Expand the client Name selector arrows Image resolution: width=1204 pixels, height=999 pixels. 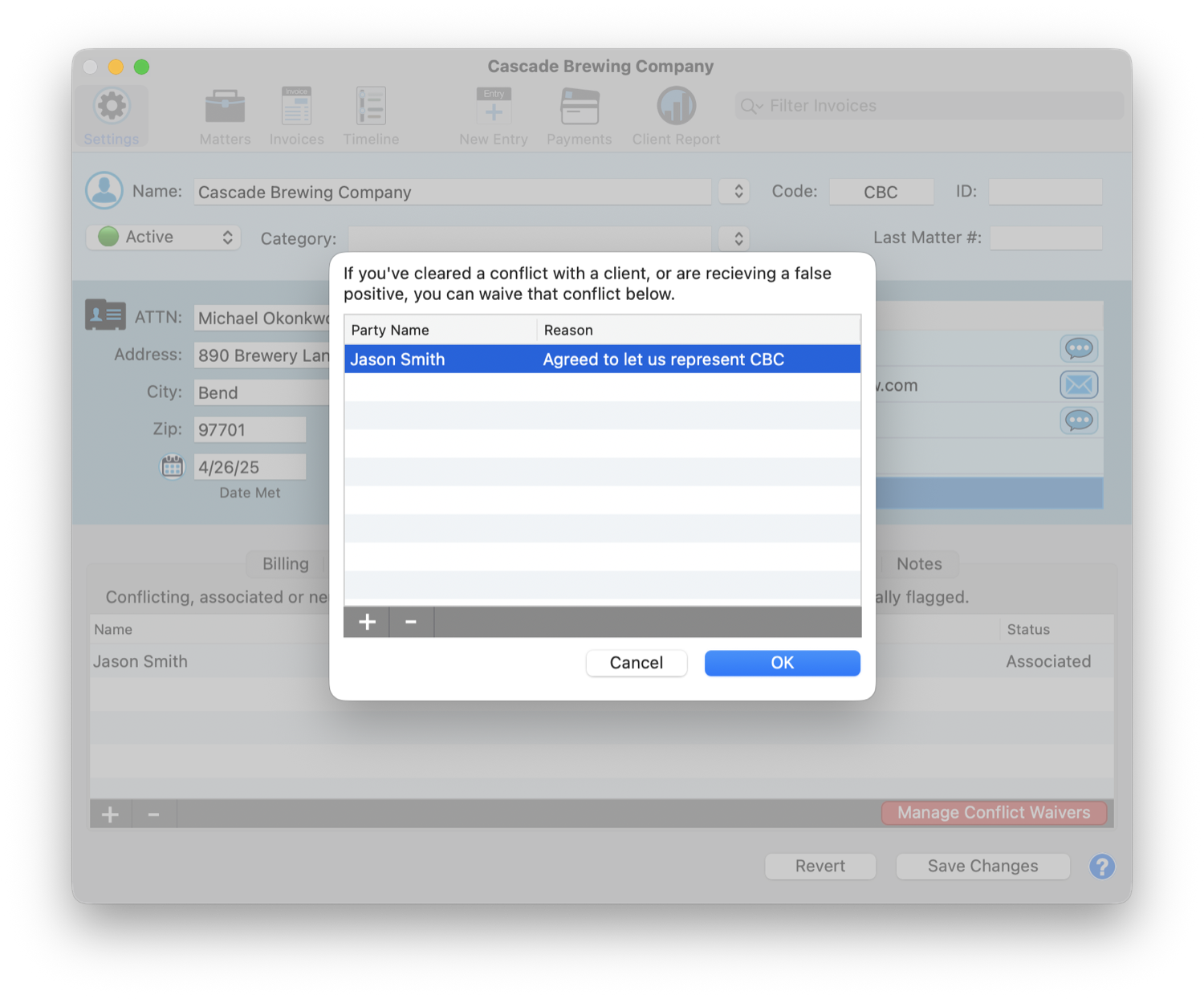[738, 192]
